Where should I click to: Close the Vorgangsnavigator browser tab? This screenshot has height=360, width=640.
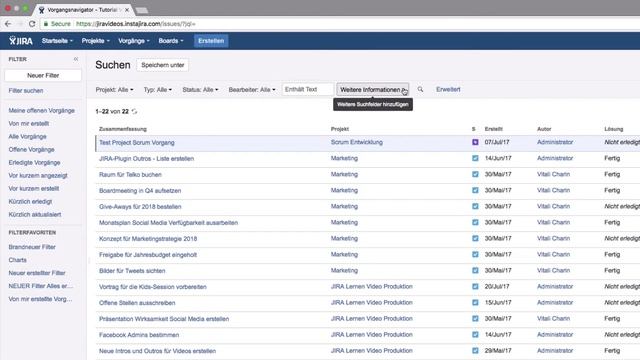[x=127, y=9]
